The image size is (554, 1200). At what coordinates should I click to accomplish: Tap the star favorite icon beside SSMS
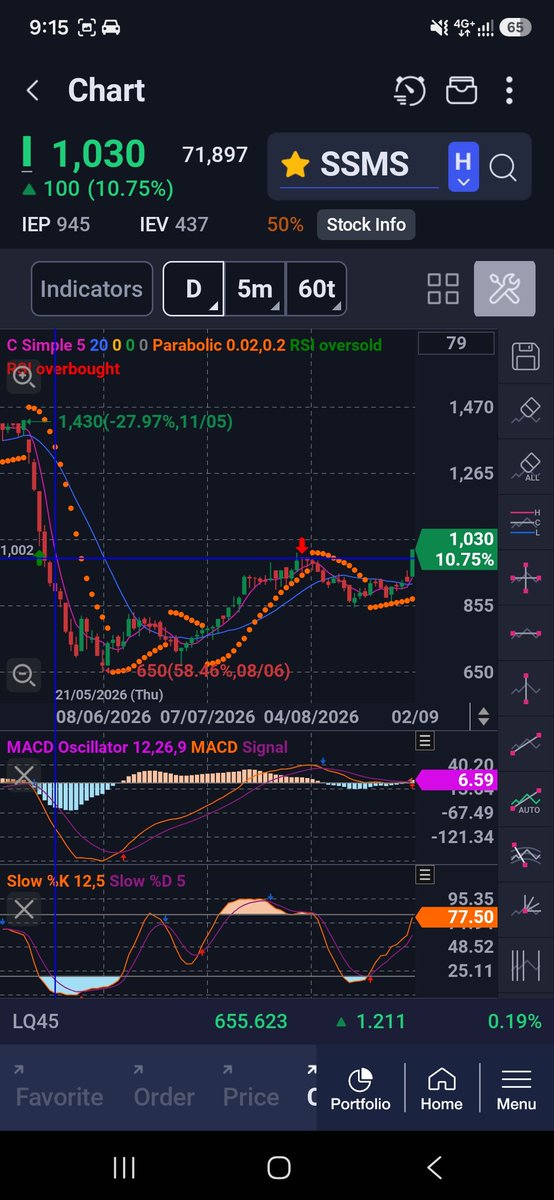click(294, 165)
